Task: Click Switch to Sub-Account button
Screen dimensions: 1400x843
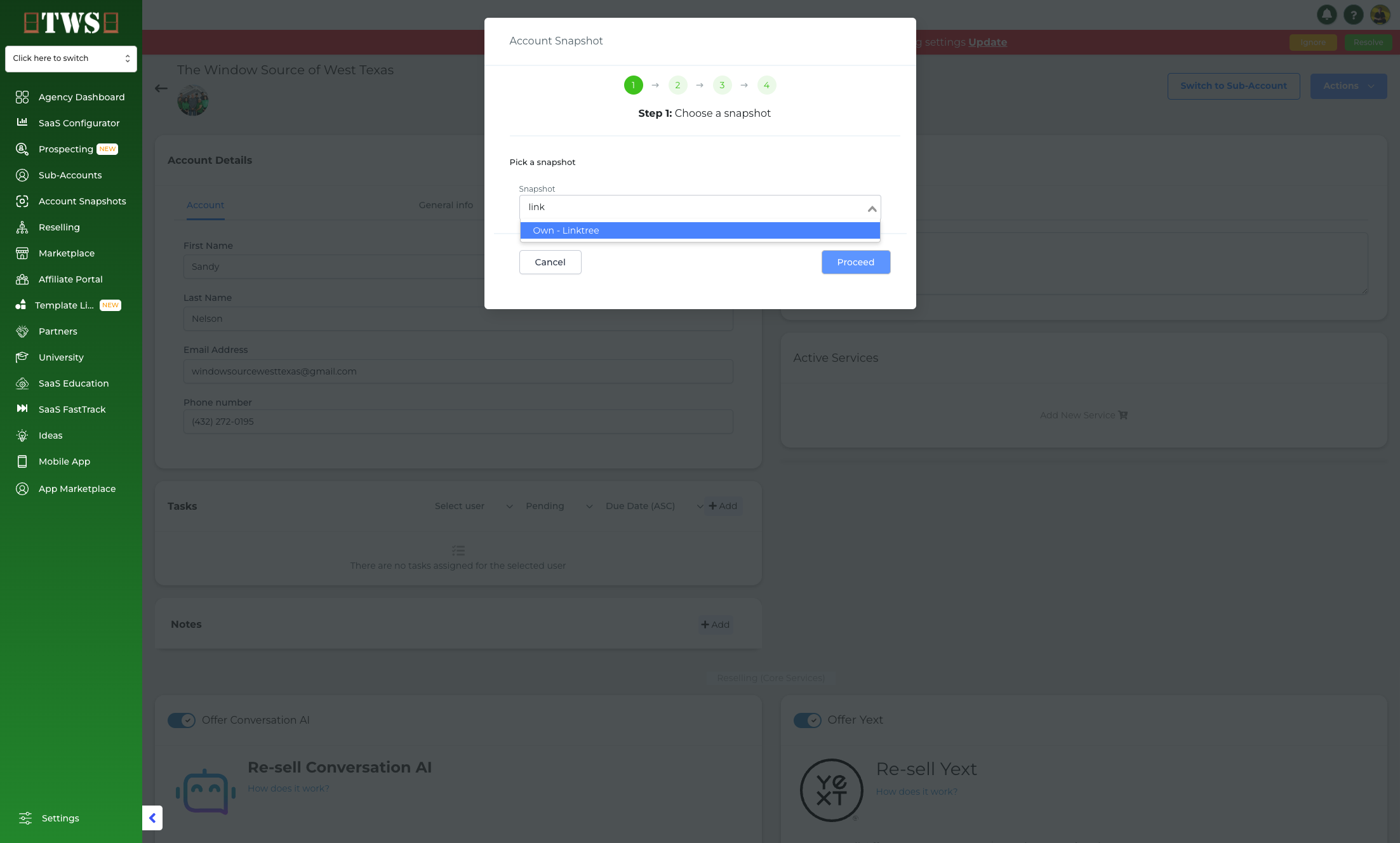Action: coord(1233,86)
